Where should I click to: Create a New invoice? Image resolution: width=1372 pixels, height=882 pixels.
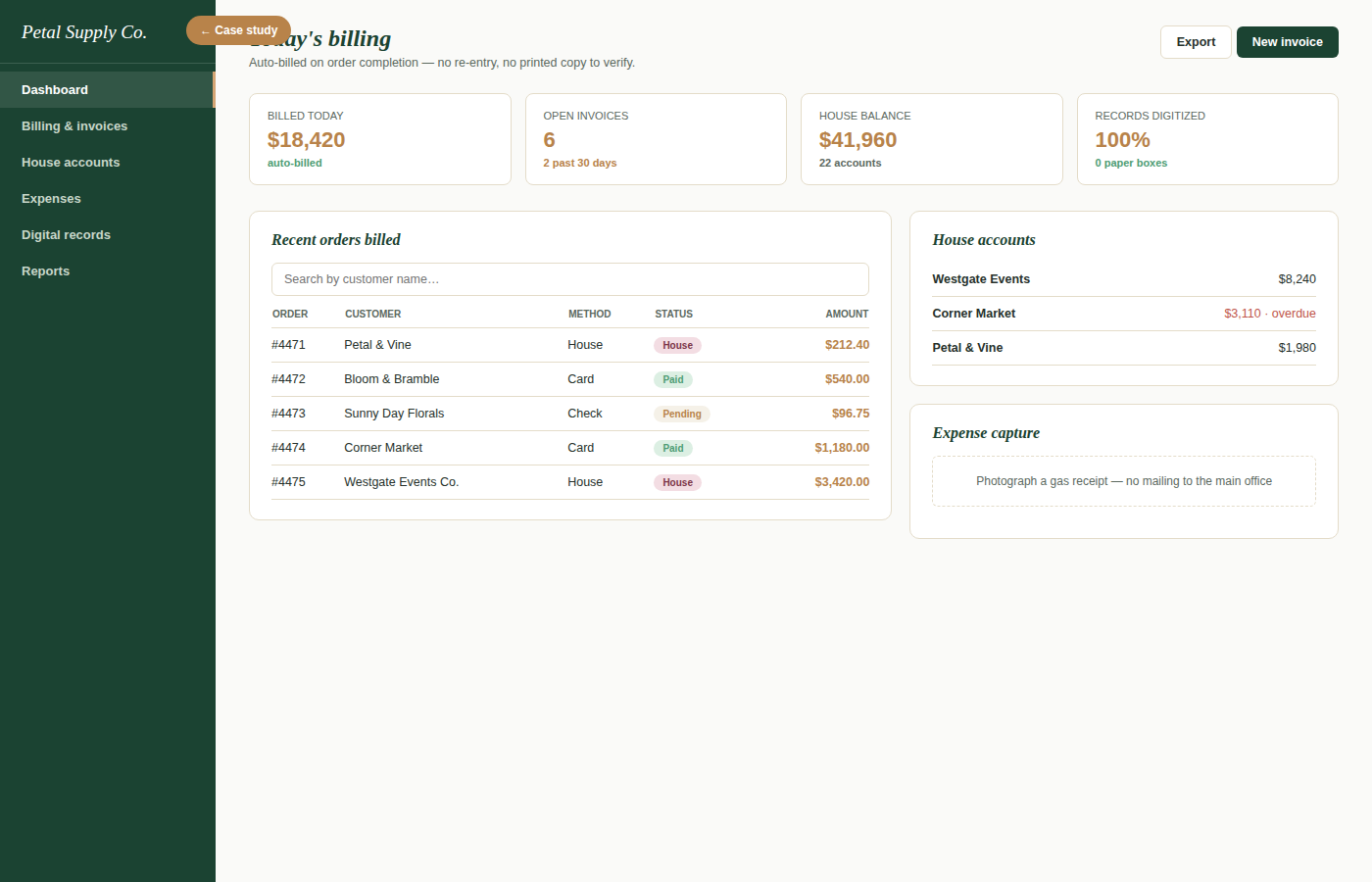(x=1287, y=42)
